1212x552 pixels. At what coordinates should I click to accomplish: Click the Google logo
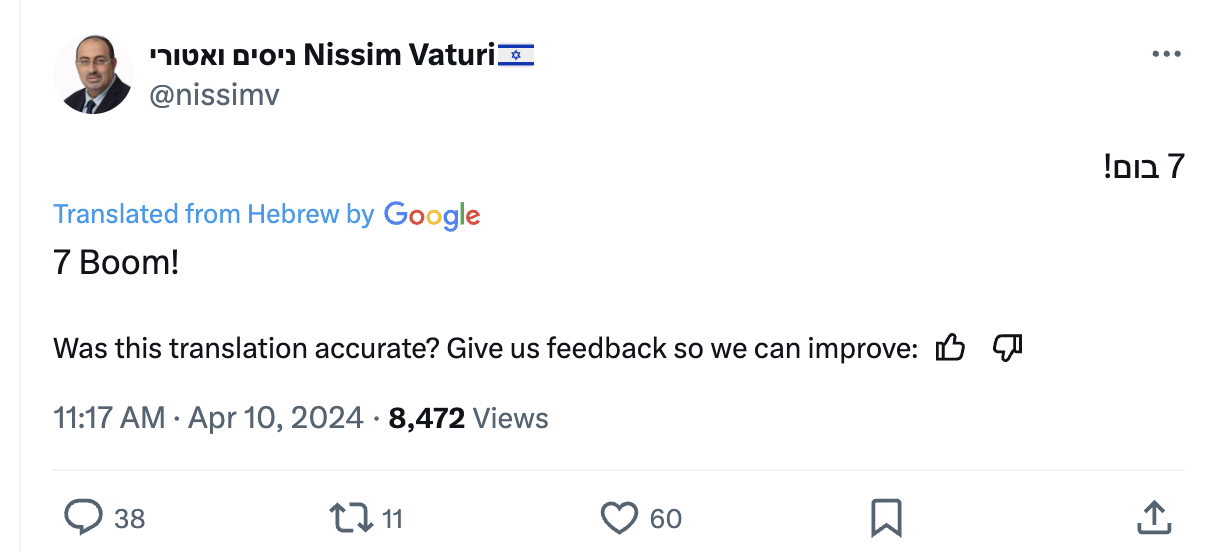[432, 215]
